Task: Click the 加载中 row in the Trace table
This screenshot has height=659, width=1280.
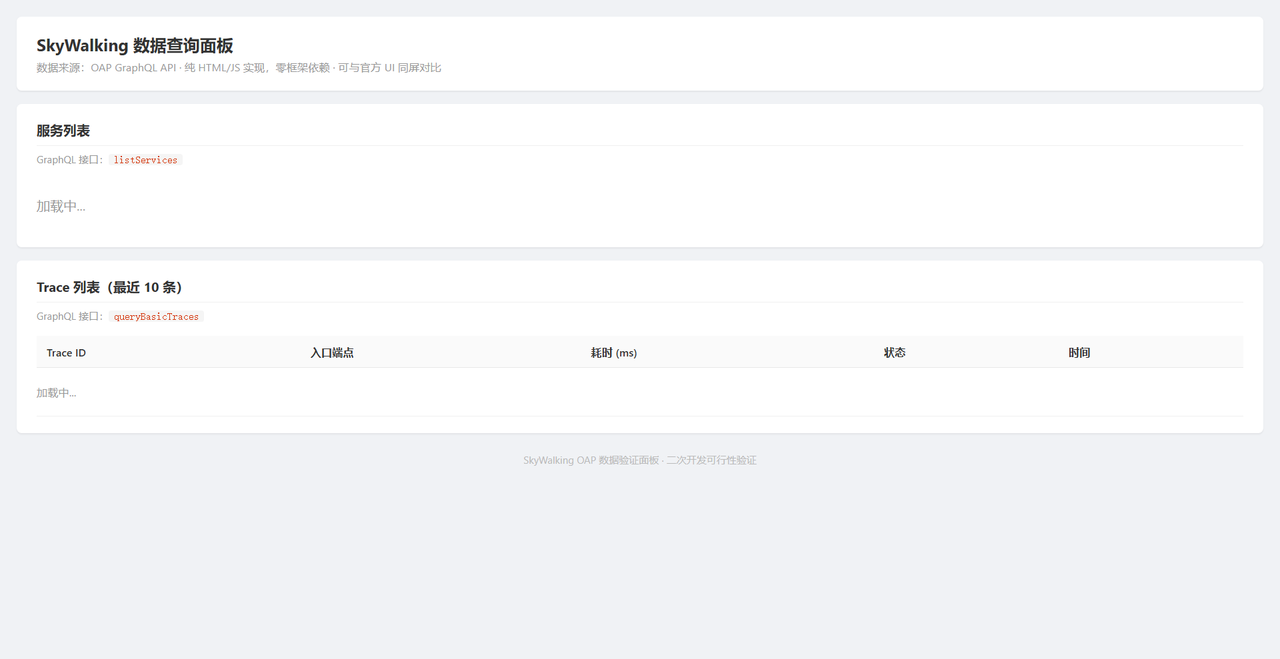Action: (x=640, y=392)
